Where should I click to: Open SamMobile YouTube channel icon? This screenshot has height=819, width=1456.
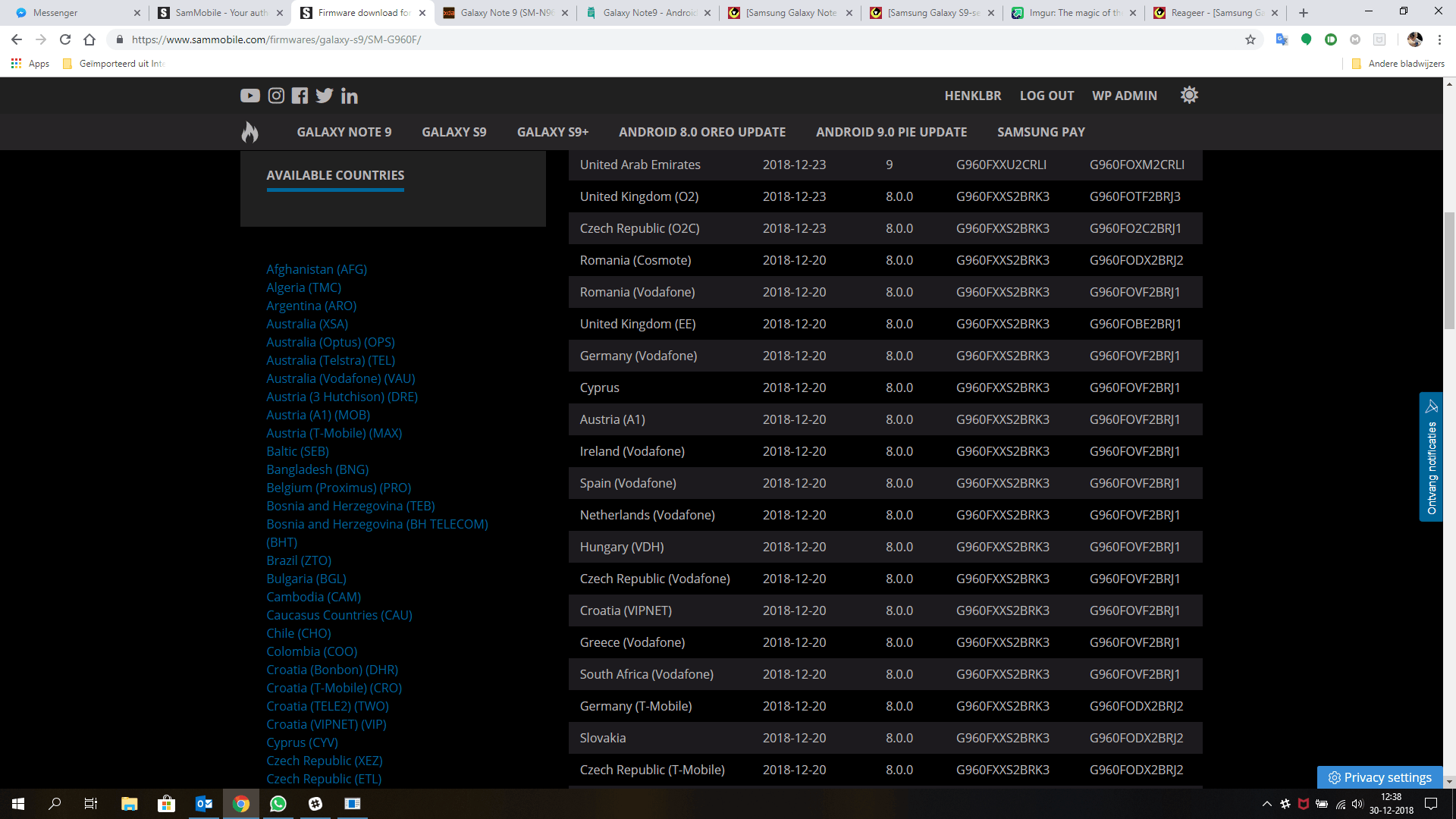(x=249, y=96)
